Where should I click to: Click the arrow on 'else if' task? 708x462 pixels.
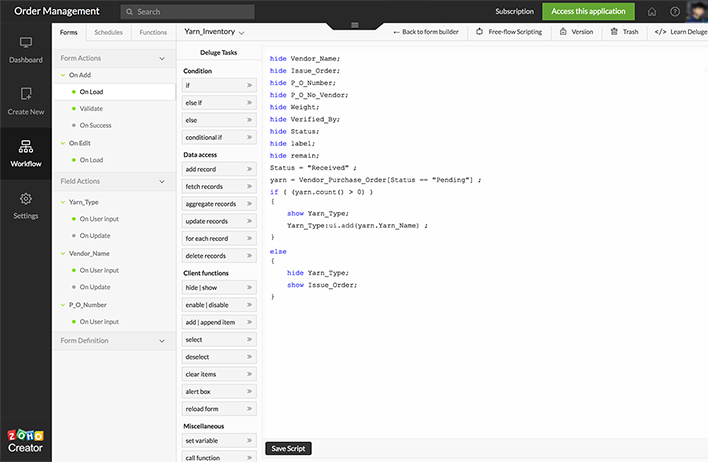click(249, 103)
